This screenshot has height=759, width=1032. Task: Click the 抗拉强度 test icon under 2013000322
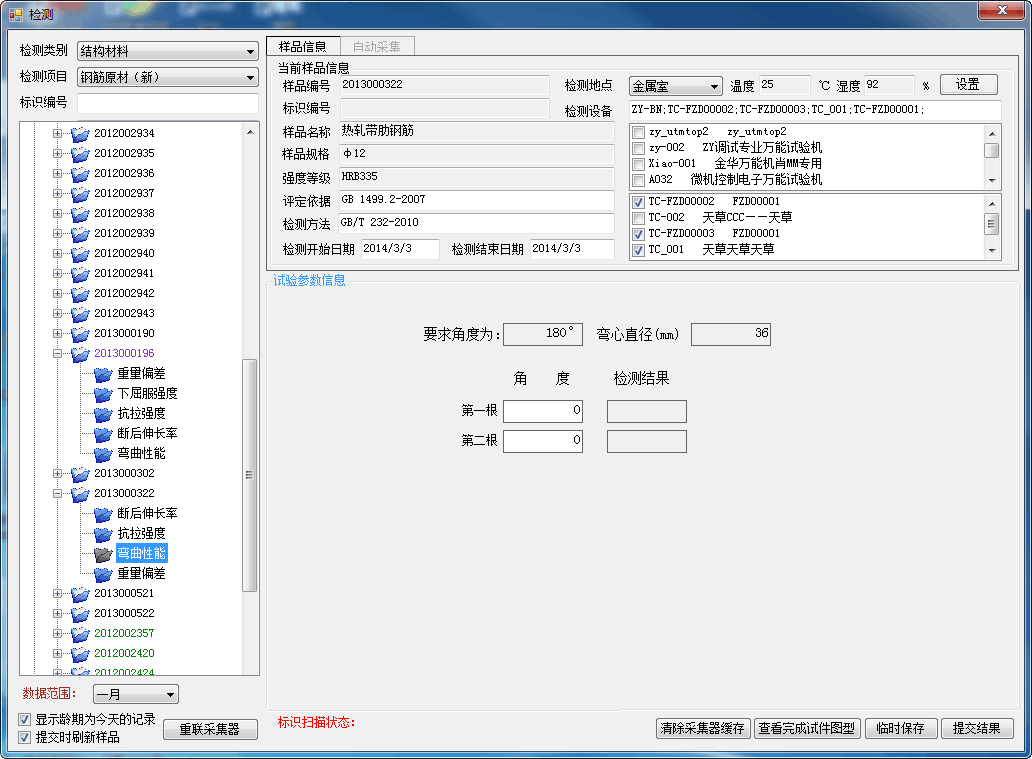(x=103, y=533)
